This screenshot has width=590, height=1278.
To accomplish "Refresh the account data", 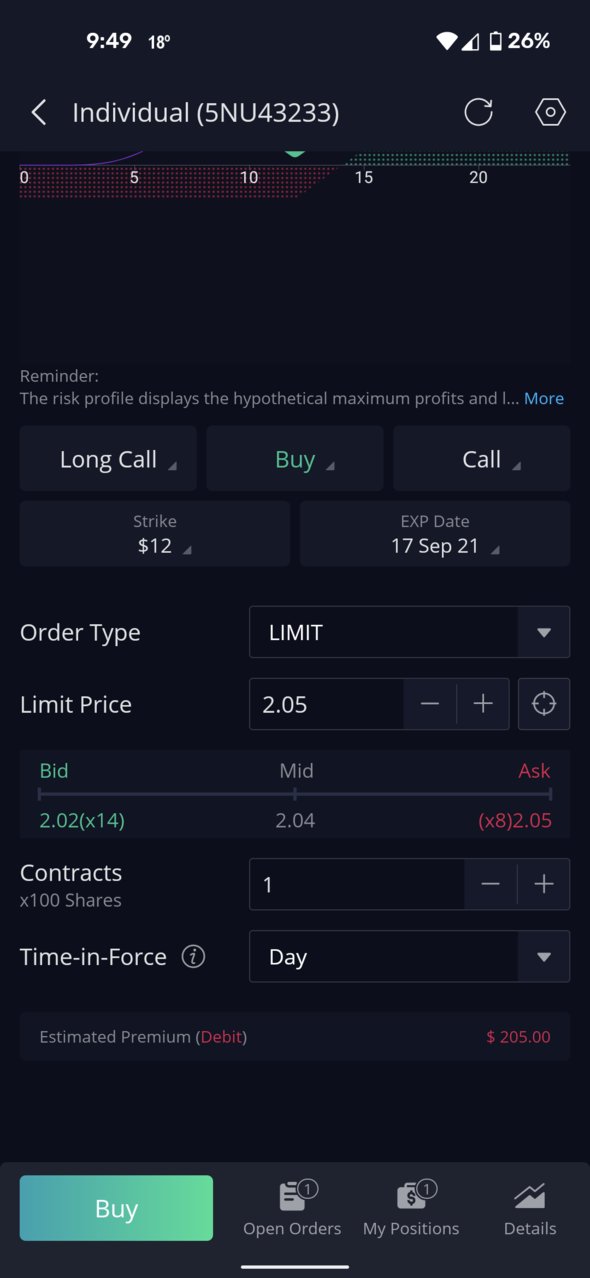I will (478, 112).
